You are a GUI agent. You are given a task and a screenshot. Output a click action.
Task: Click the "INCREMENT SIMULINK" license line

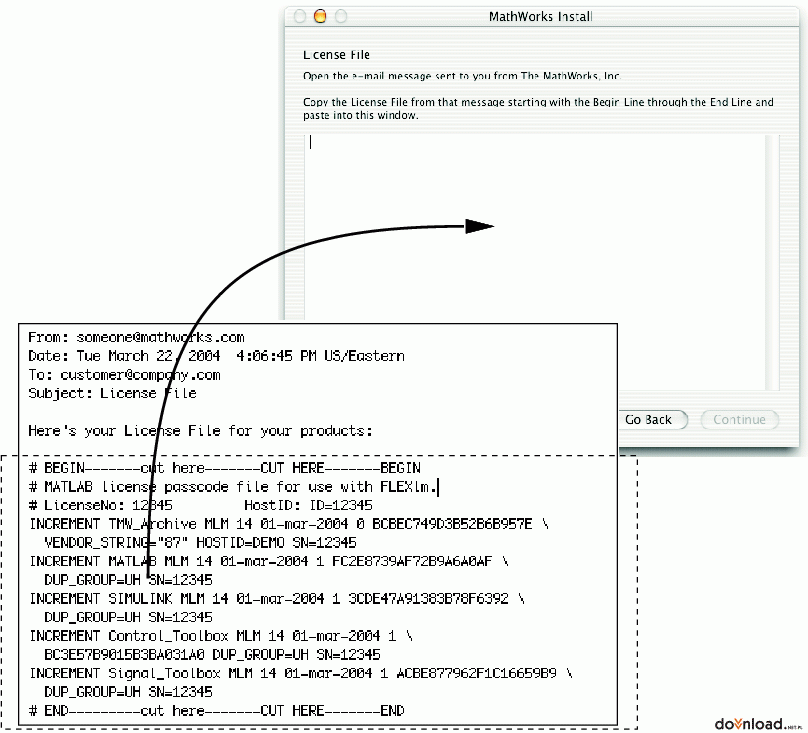(x=277, y=598)
